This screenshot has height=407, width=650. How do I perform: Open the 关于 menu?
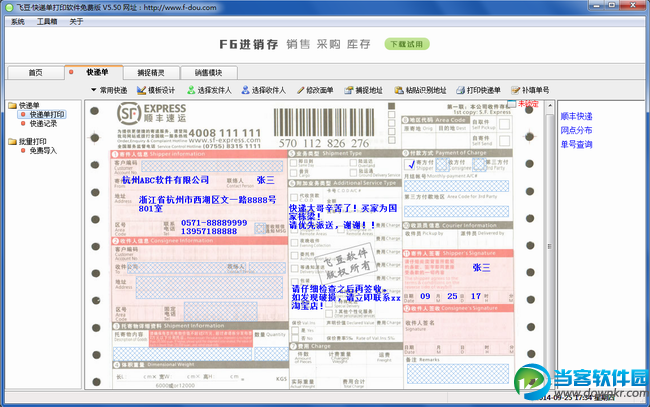coord(76,22)
